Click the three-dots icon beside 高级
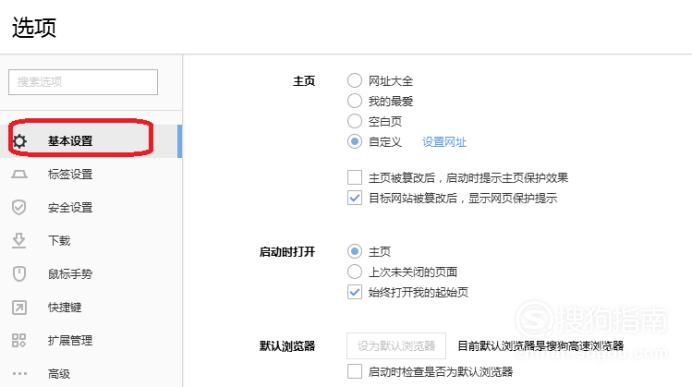This screenshot has height=387, width=692. pyautogui.click(x=19, y=373)
